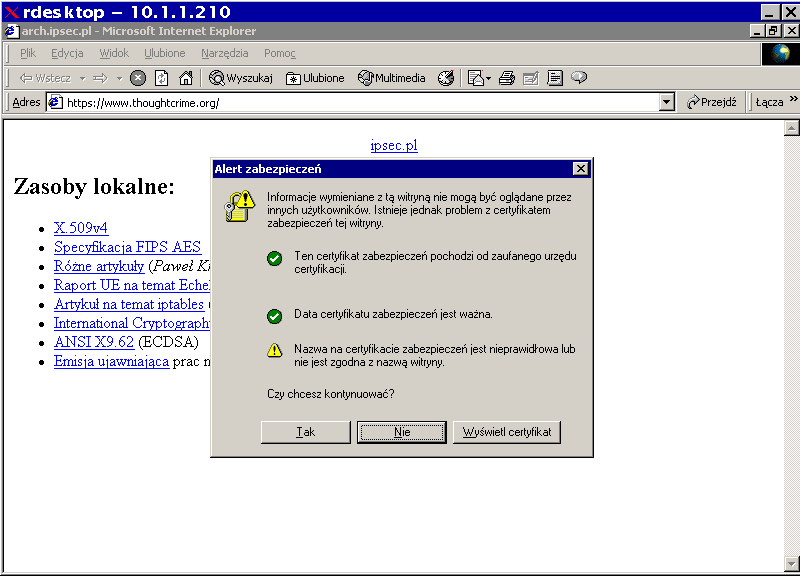Screen dimensions: 800x576
Task: Expand the Mail button dropdown arrow
Action: tap(489, 78)
